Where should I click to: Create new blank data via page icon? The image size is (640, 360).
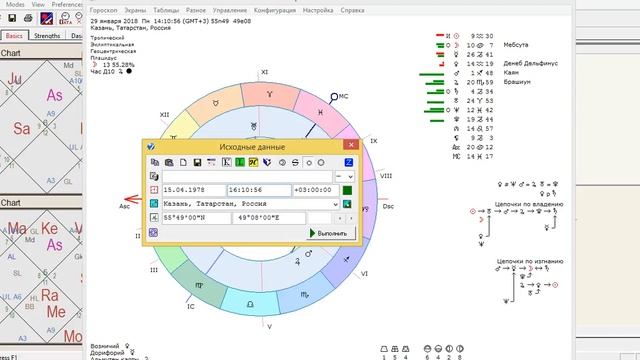click(183, 162)
